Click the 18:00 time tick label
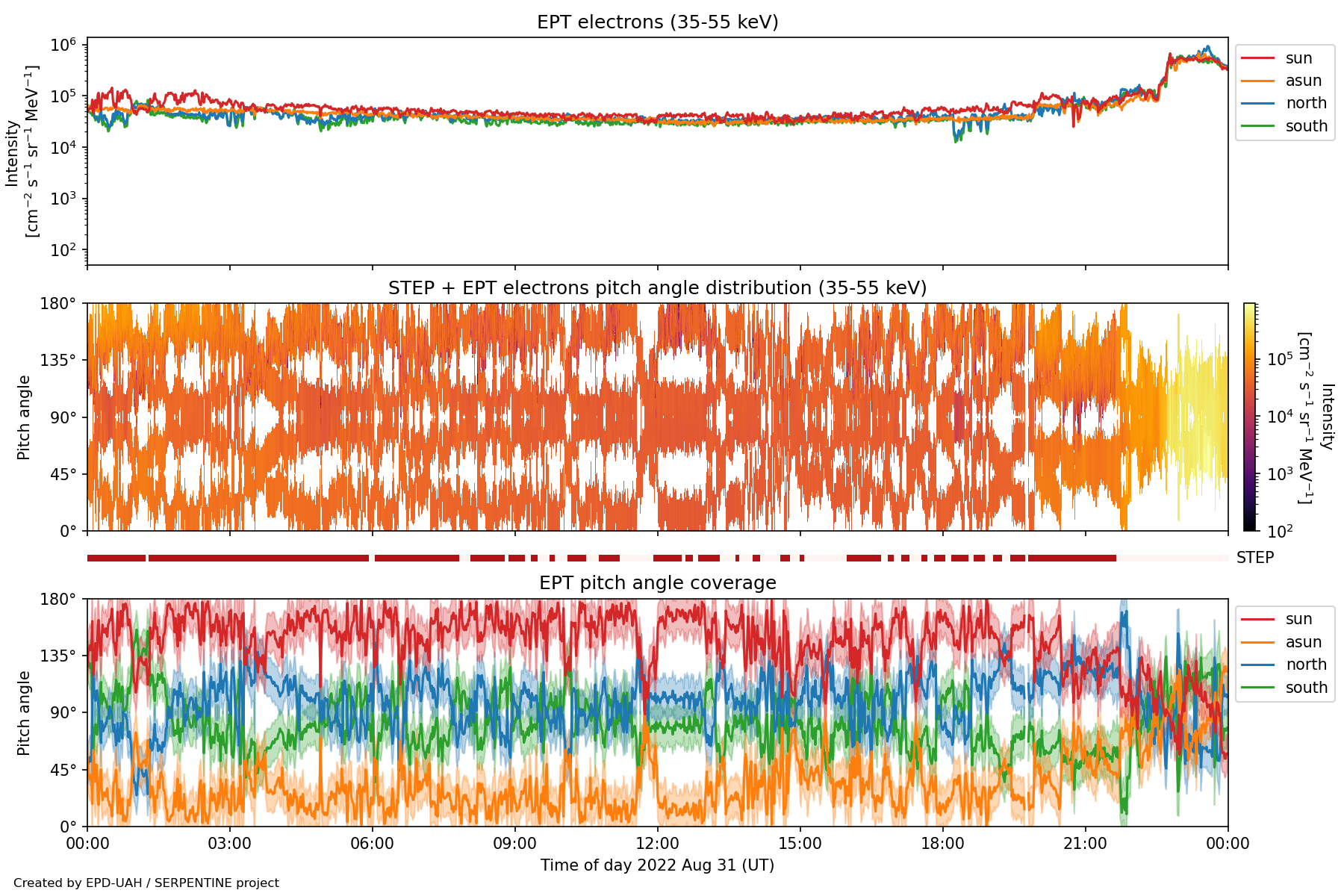Viewport: 1344px width, 896px height. [x=942, y=844]
